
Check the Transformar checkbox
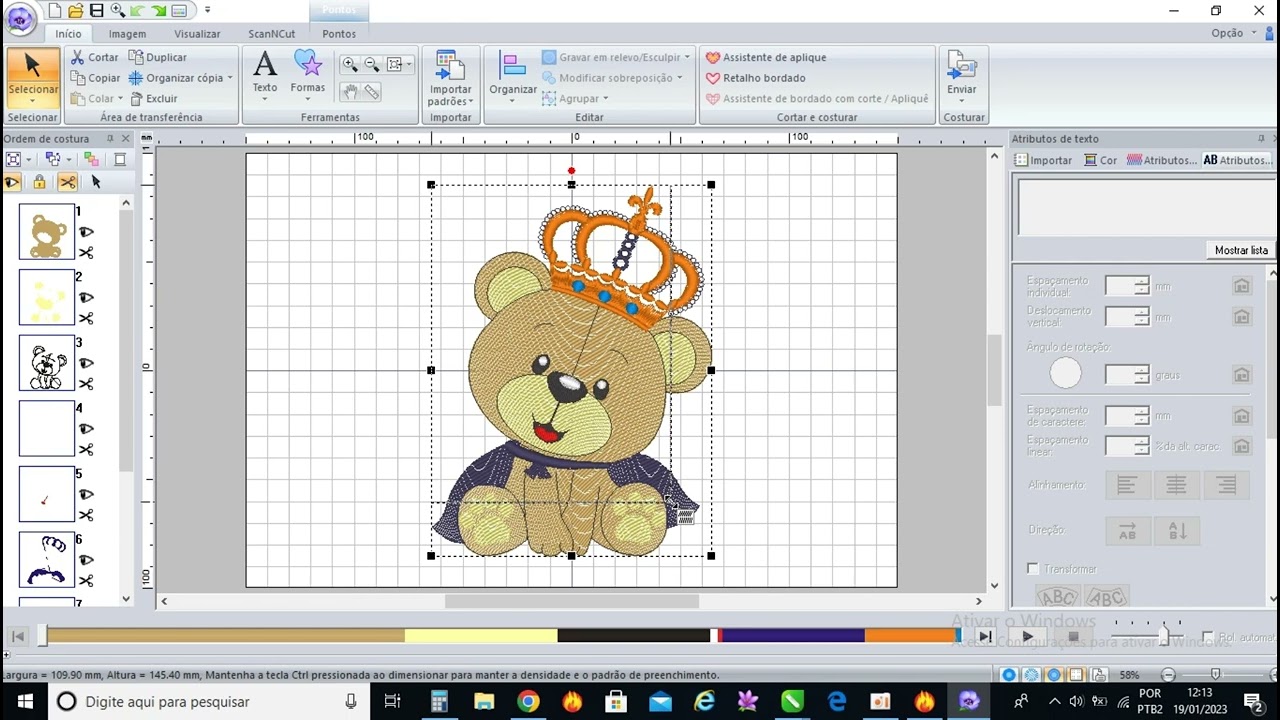(x=1033, y=569)
